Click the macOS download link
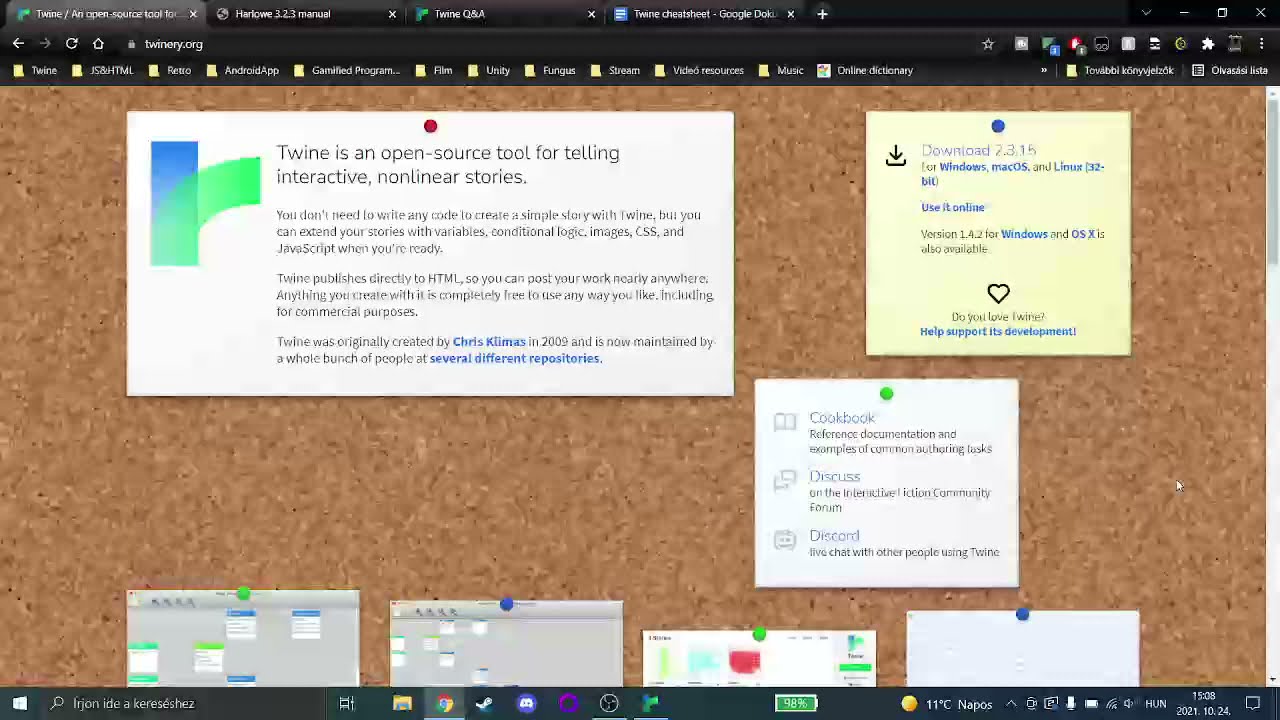Viewport: 1280px width, 720px height. pyautogui.click(x=1009, y=167)
